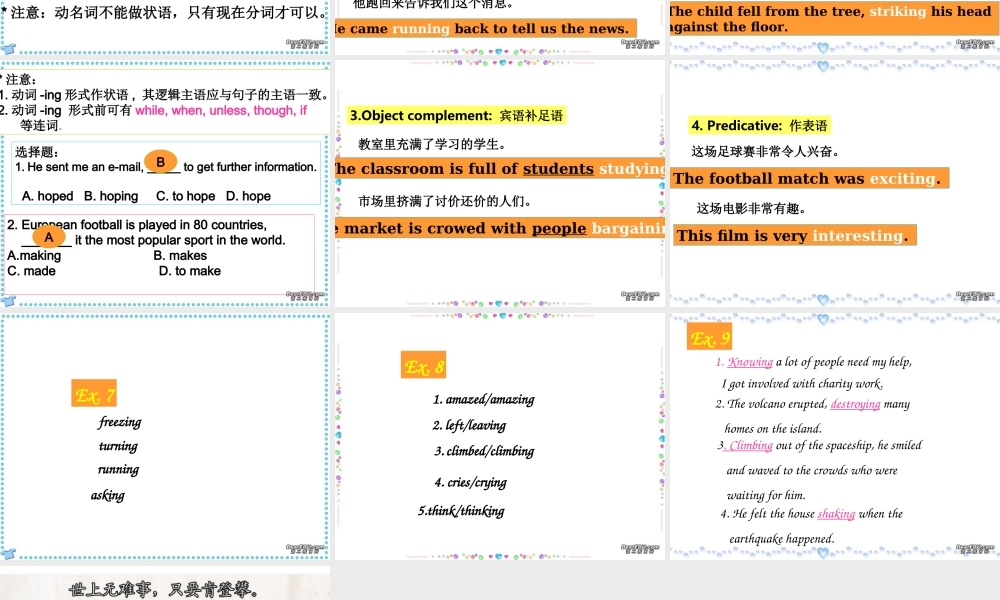The width and height of the screenshot is (1000, 600).
Task: Click the 'Ex. 9' orange label
Action: (x=709, y=337)
